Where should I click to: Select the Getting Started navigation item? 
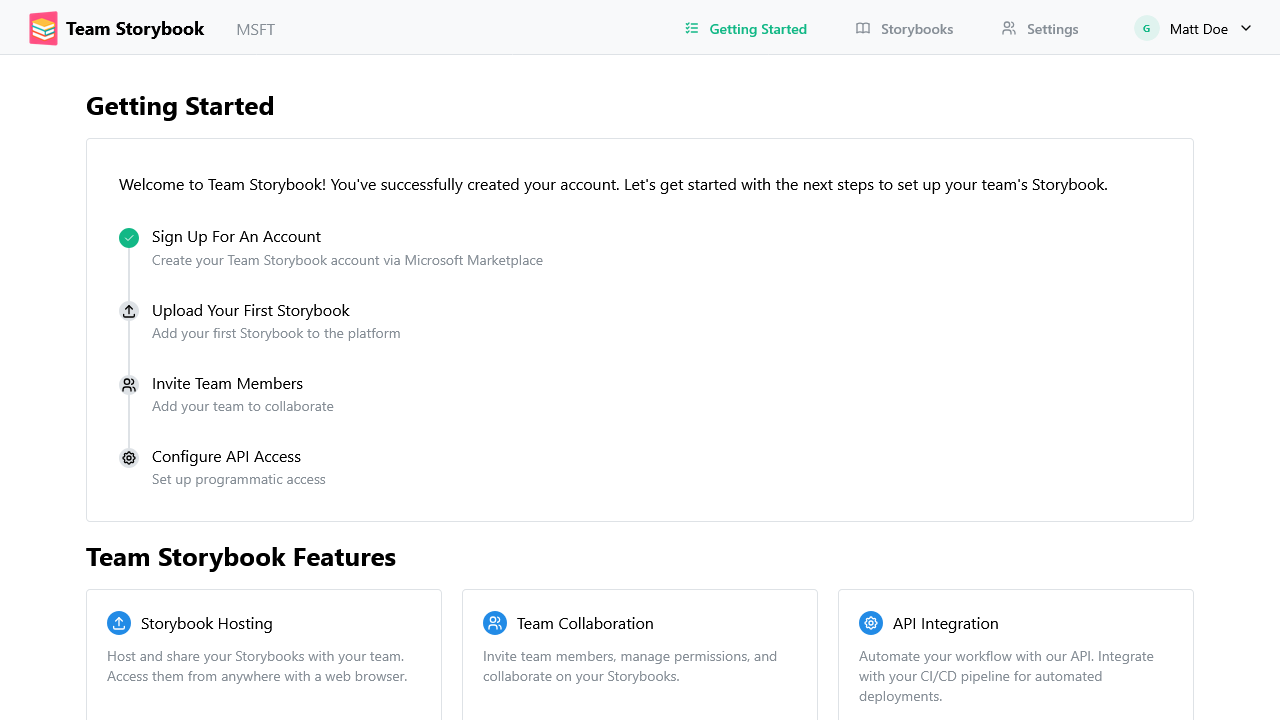(x=757, y=29)
